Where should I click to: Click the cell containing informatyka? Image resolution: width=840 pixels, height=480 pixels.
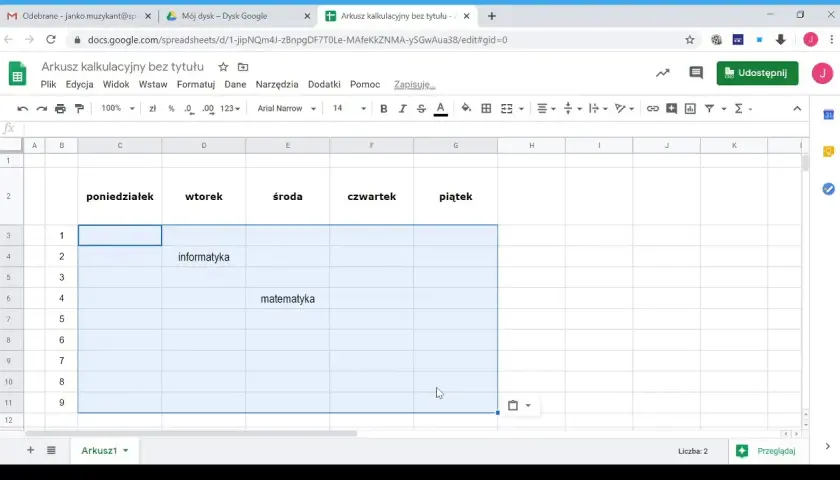(204, 257)
